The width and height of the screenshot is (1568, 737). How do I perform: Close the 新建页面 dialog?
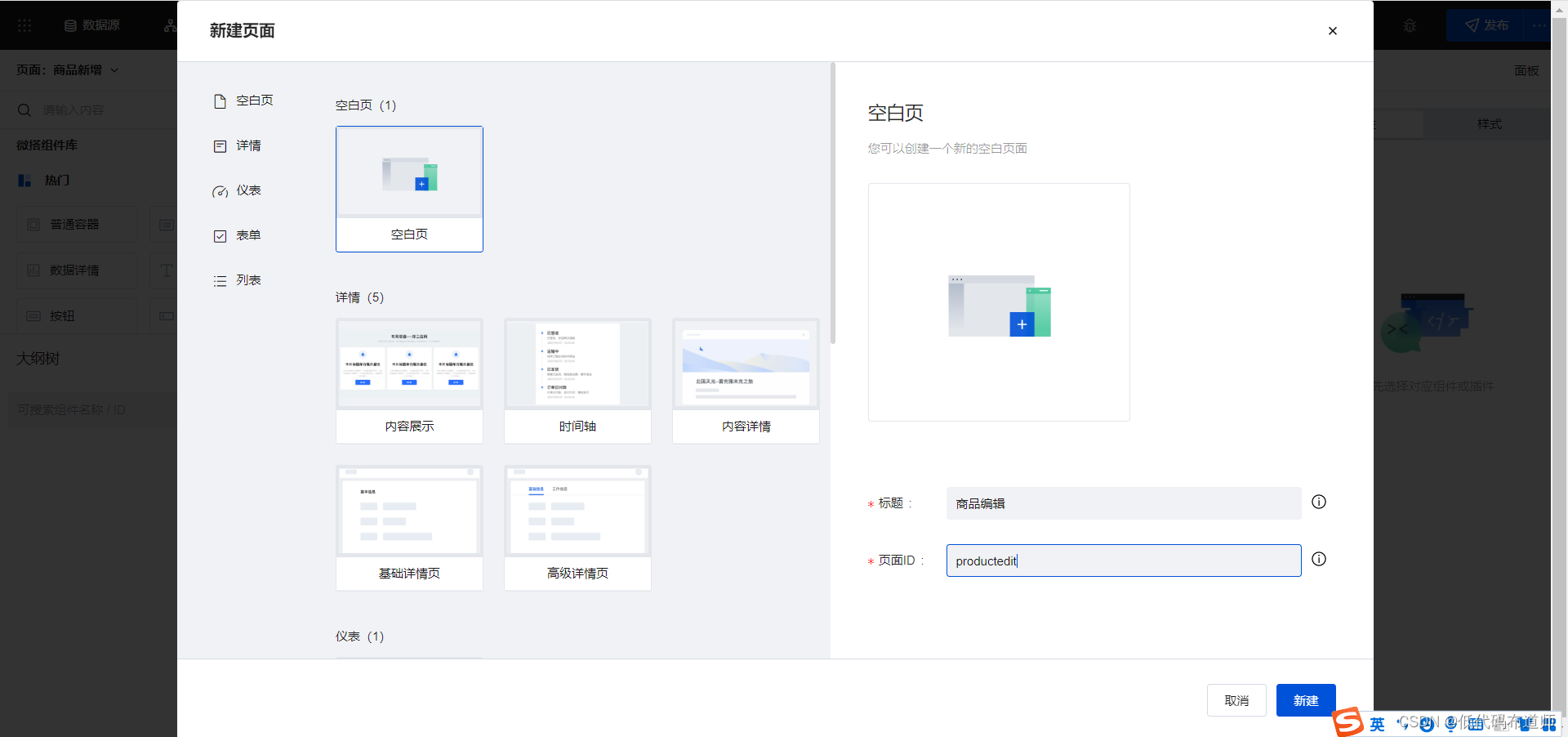(x=1333, y=31)
